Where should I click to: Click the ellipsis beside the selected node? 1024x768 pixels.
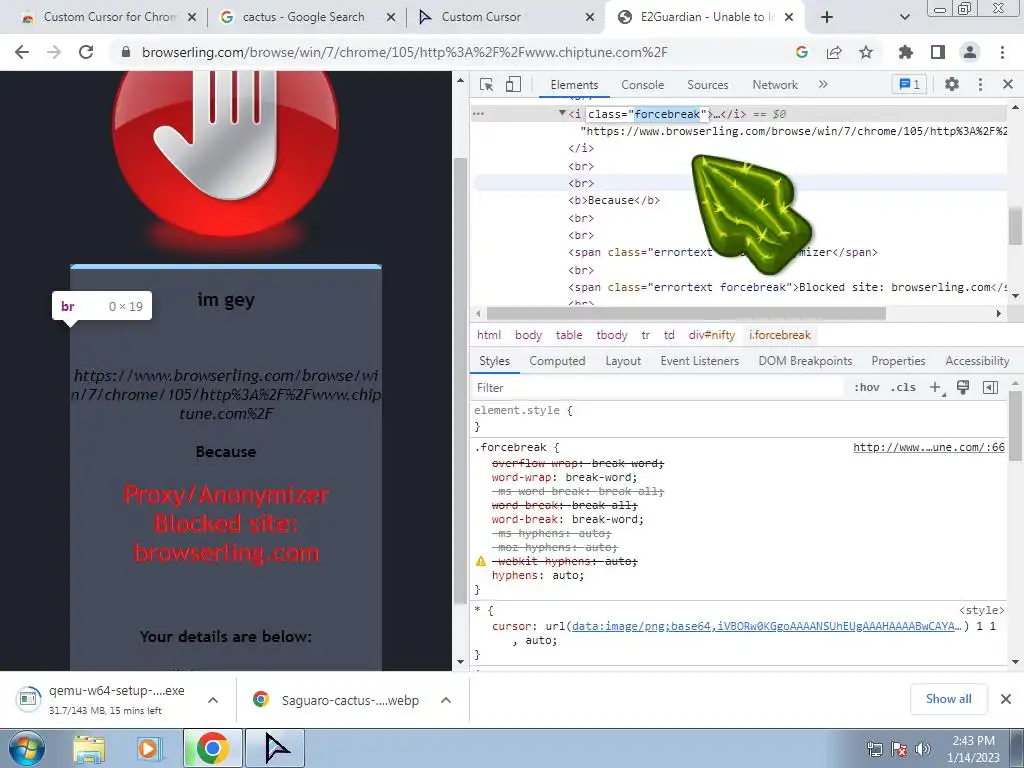478,114
